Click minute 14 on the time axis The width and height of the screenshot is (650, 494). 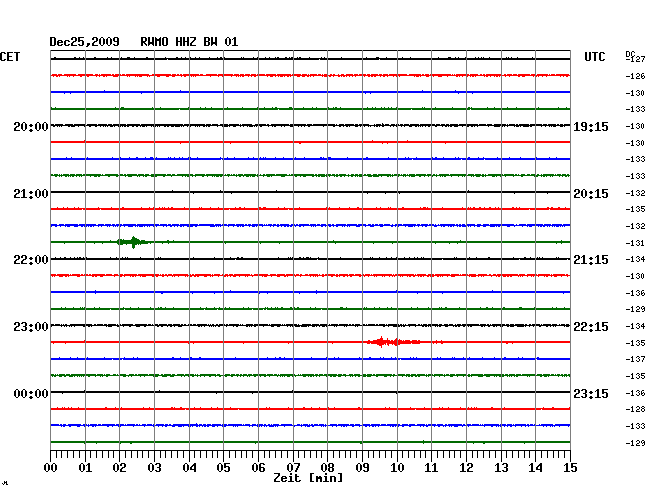click(x=535, y=468)
